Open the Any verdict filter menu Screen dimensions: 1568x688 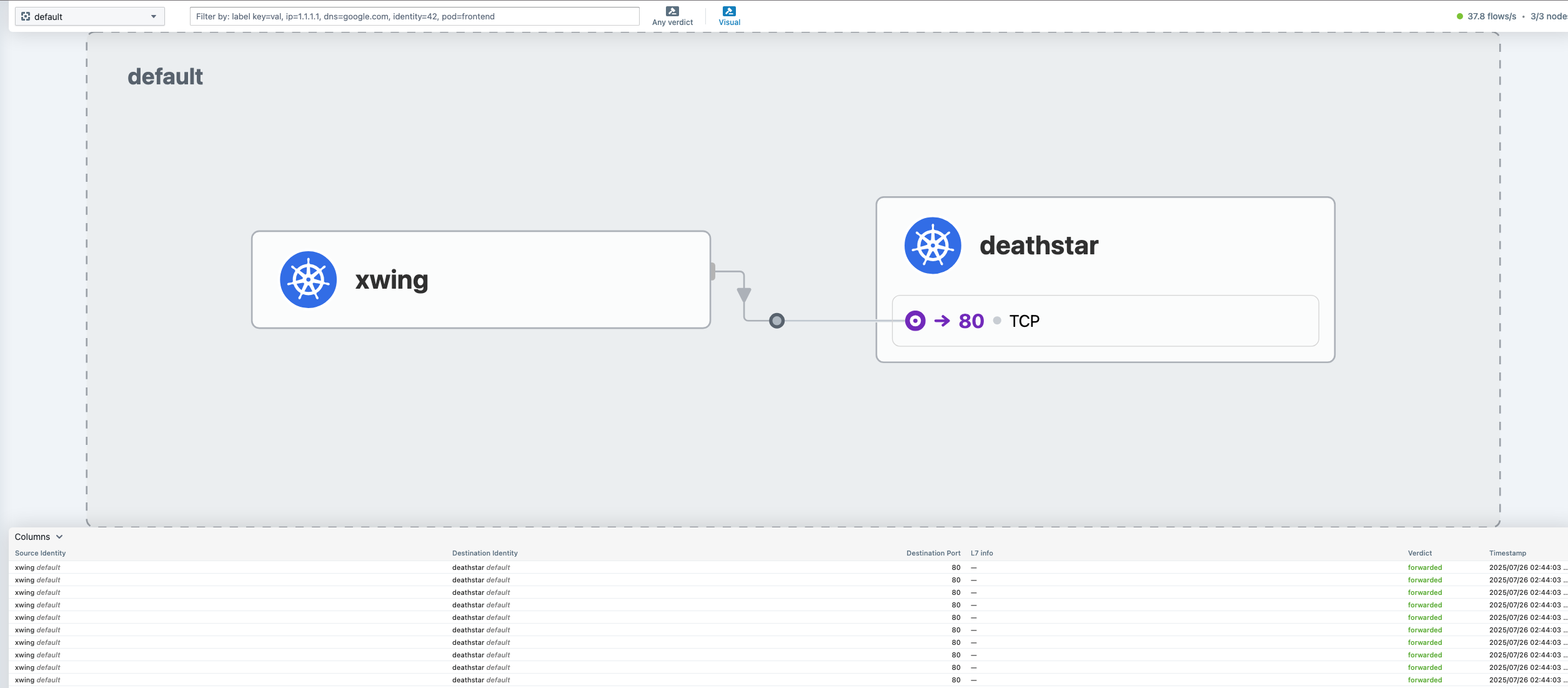(x=672, y=22)
